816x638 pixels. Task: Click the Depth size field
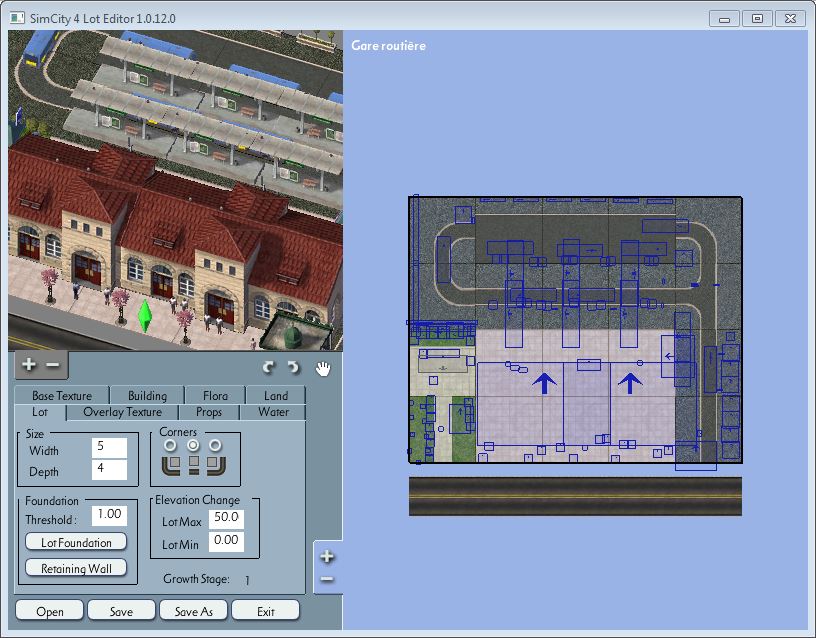coord(109,470)
